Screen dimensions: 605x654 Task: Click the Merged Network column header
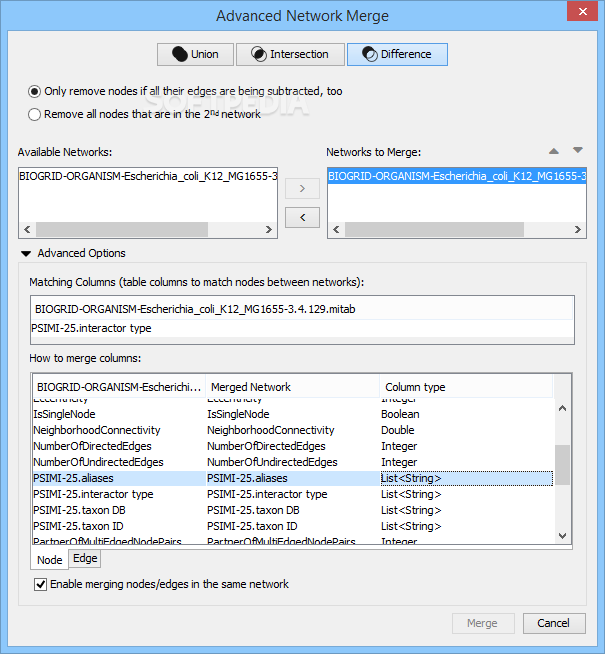(x=293, y=387)
